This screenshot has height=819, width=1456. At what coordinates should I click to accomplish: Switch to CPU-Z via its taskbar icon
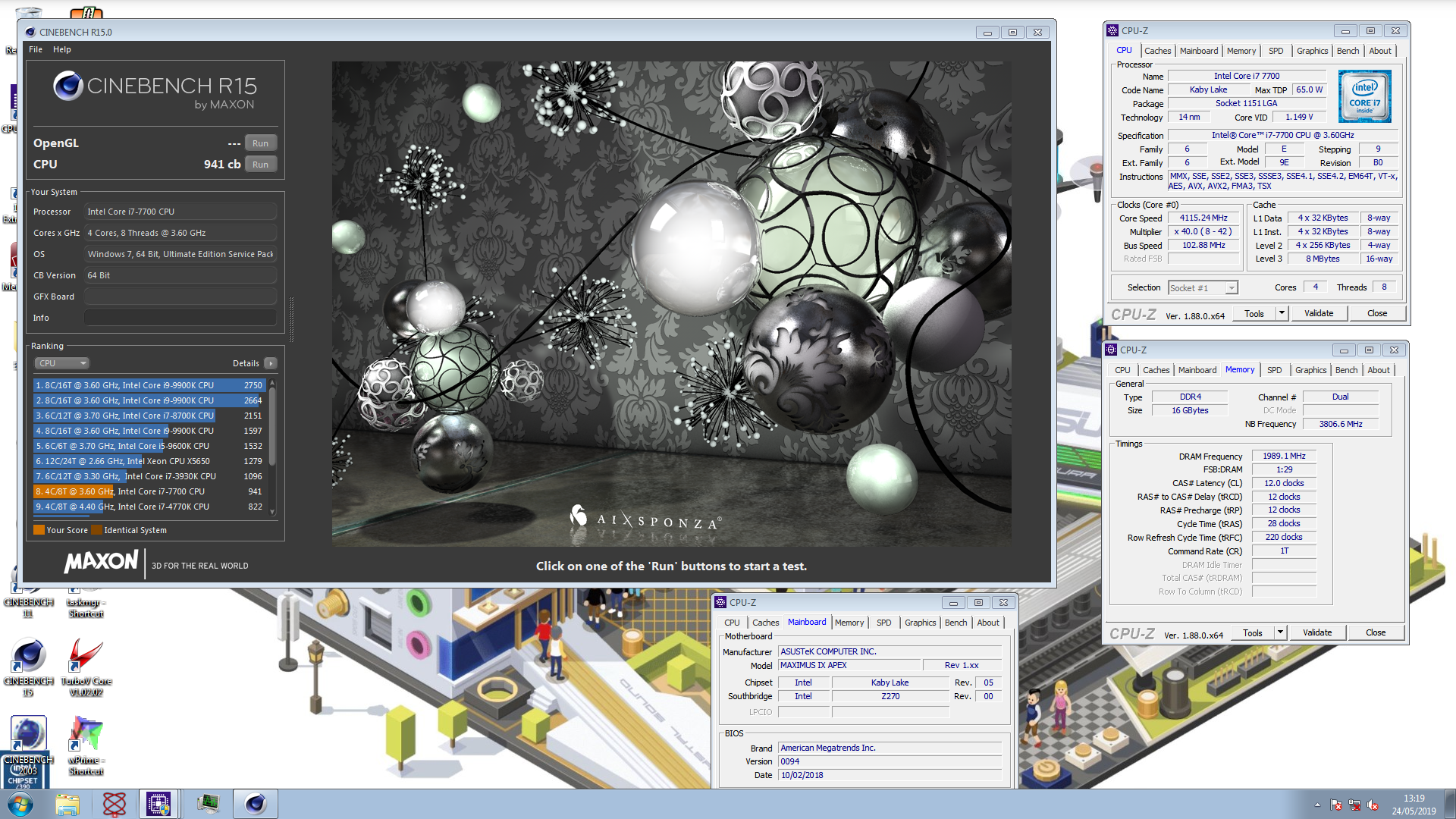click(x=159, y=804)
